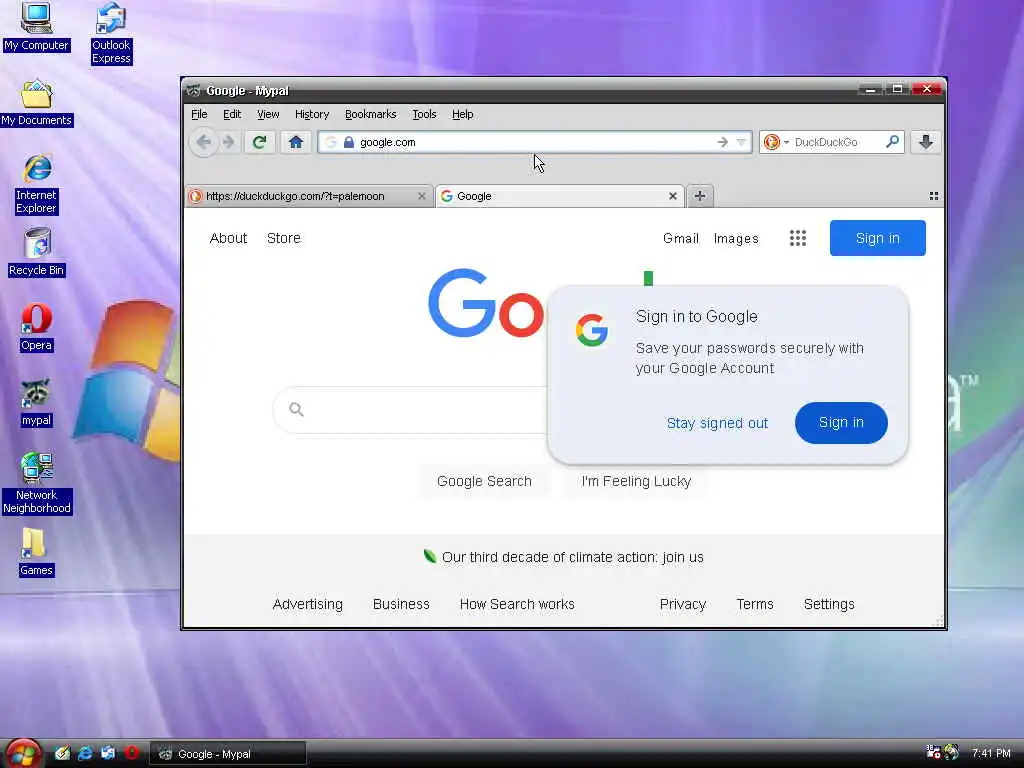Click the go arrow in the address bar

point(722,142)
